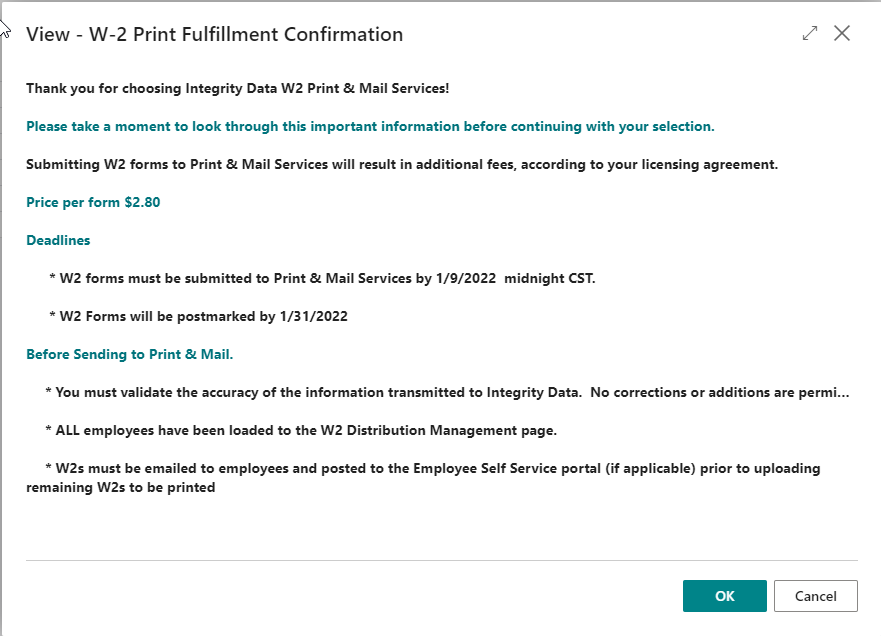Click the OK button
Viewport: 881px width, 636px height.
click(x=724, y=596)
